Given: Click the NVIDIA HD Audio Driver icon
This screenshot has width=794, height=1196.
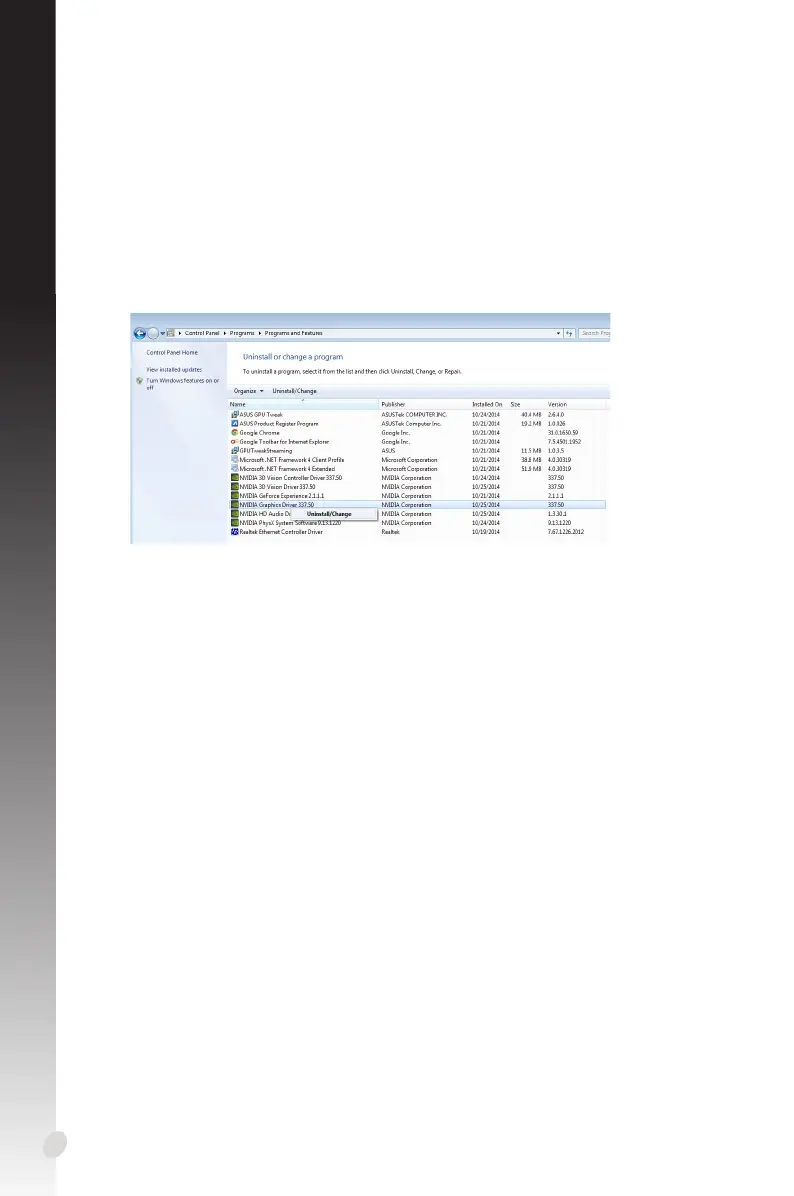Looking at the screenshot, I should 235,514.
